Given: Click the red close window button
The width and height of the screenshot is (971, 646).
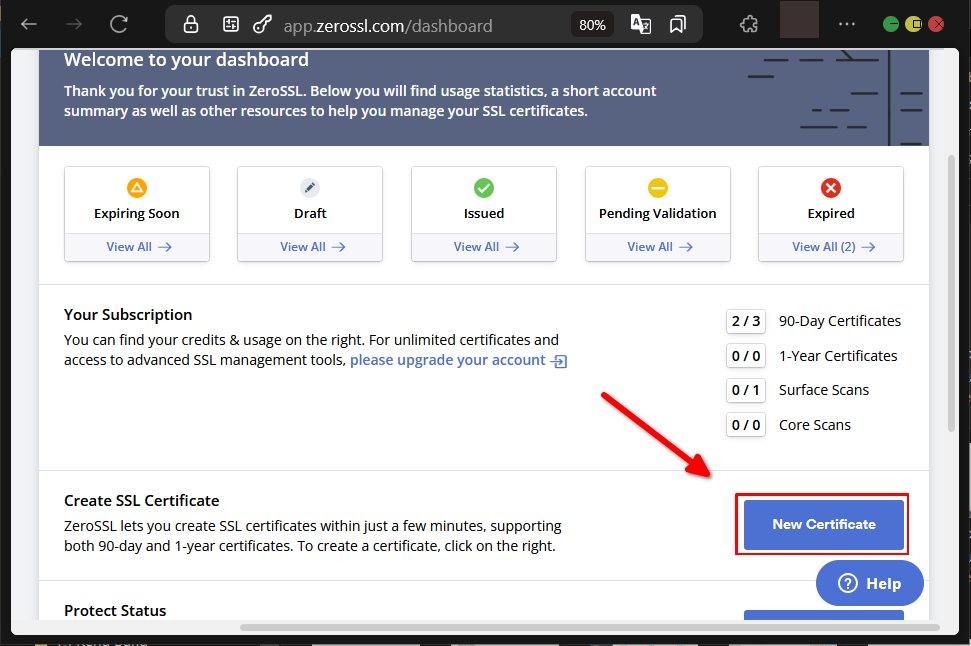Looking at the screenshot, I should tap(936, 25).
